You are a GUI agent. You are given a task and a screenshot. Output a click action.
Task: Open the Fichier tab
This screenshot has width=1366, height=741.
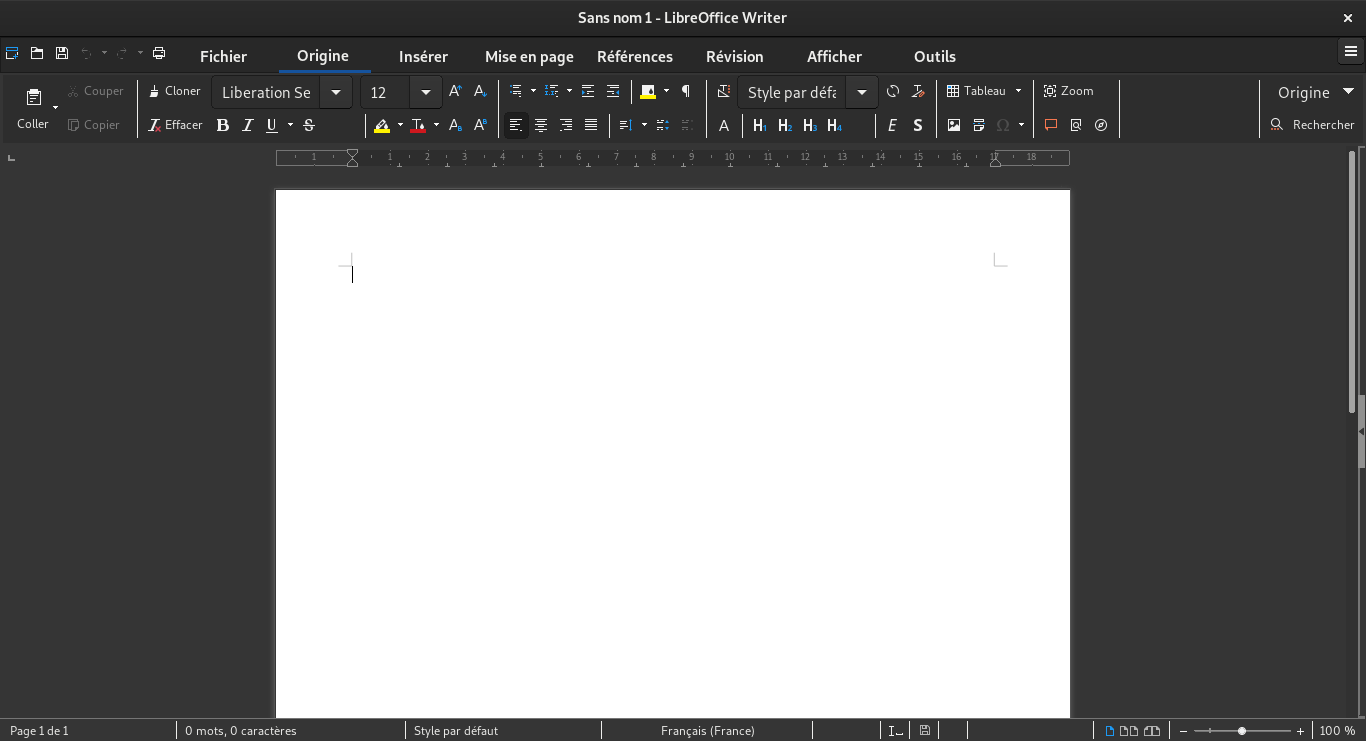223,57
